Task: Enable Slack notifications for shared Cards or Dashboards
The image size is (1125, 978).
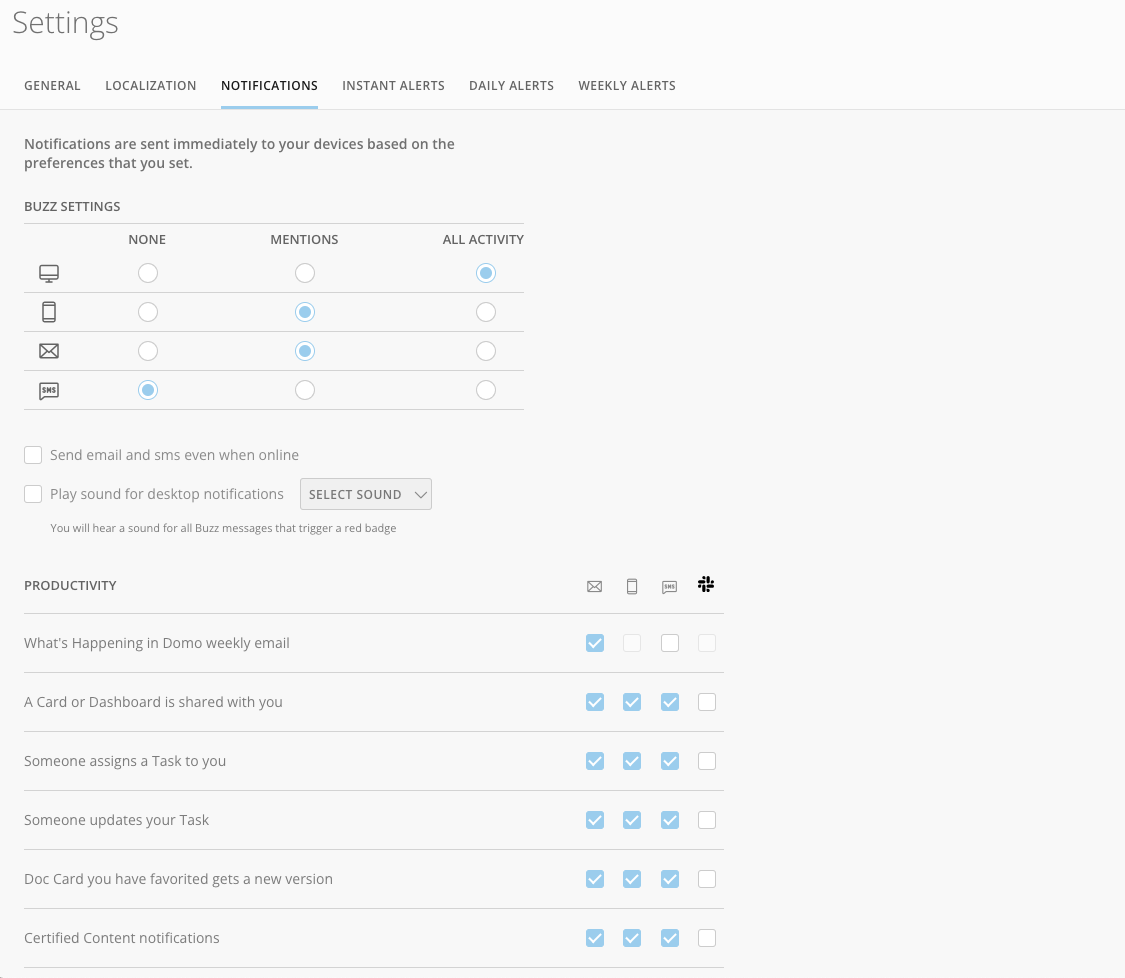Action: click(707, 702)
